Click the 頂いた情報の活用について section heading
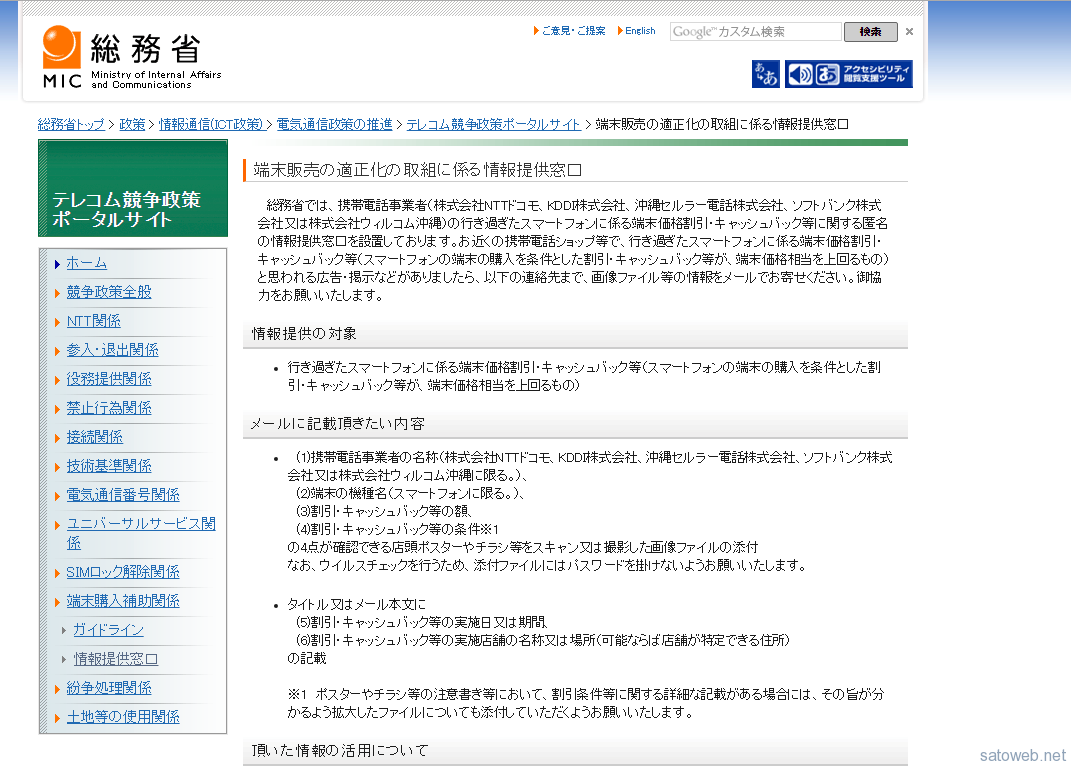The image size is (1071, 766). [340, 750]
